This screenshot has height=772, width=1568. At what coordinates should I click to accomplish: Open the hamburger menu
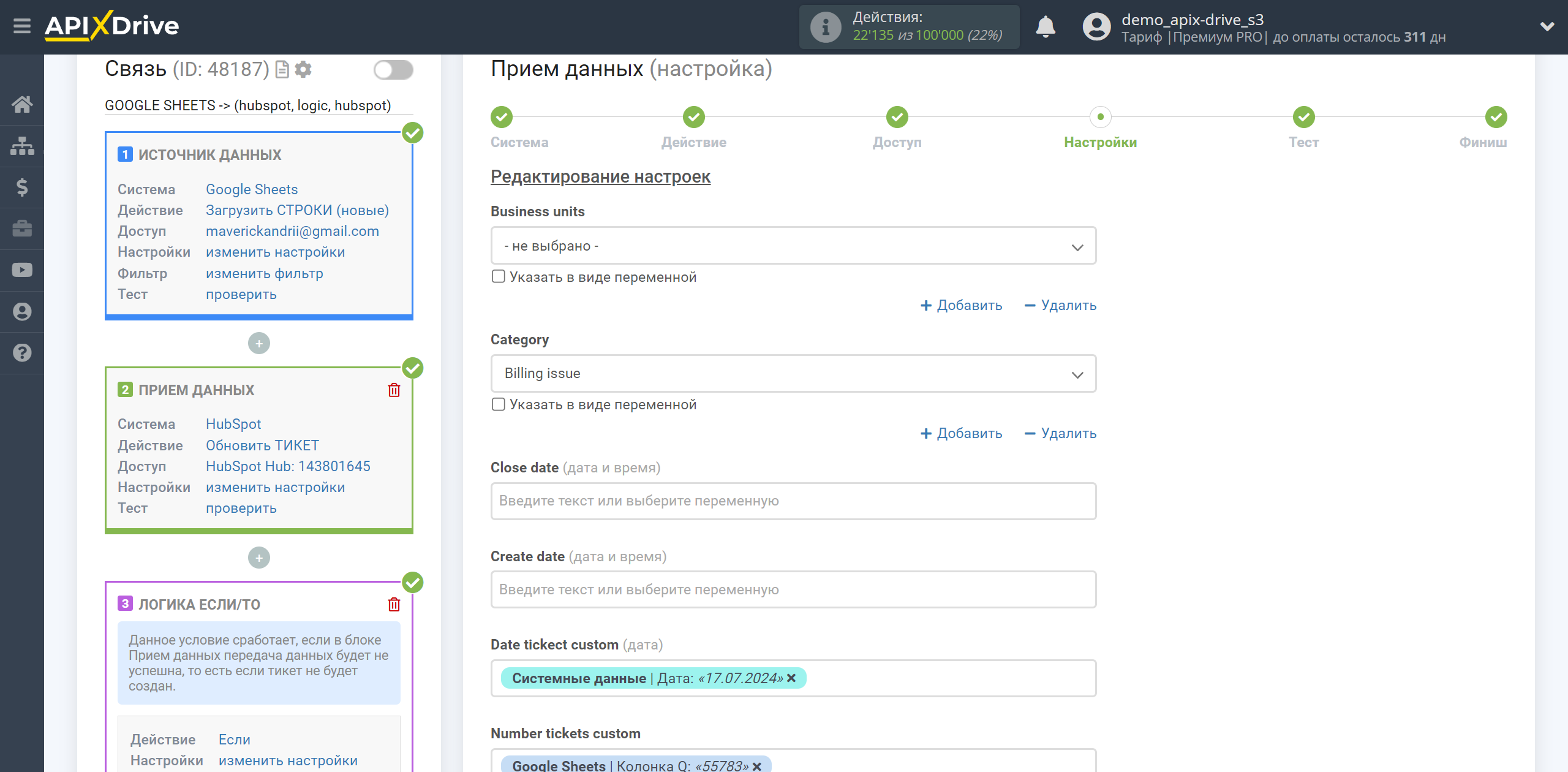(22, 26)
